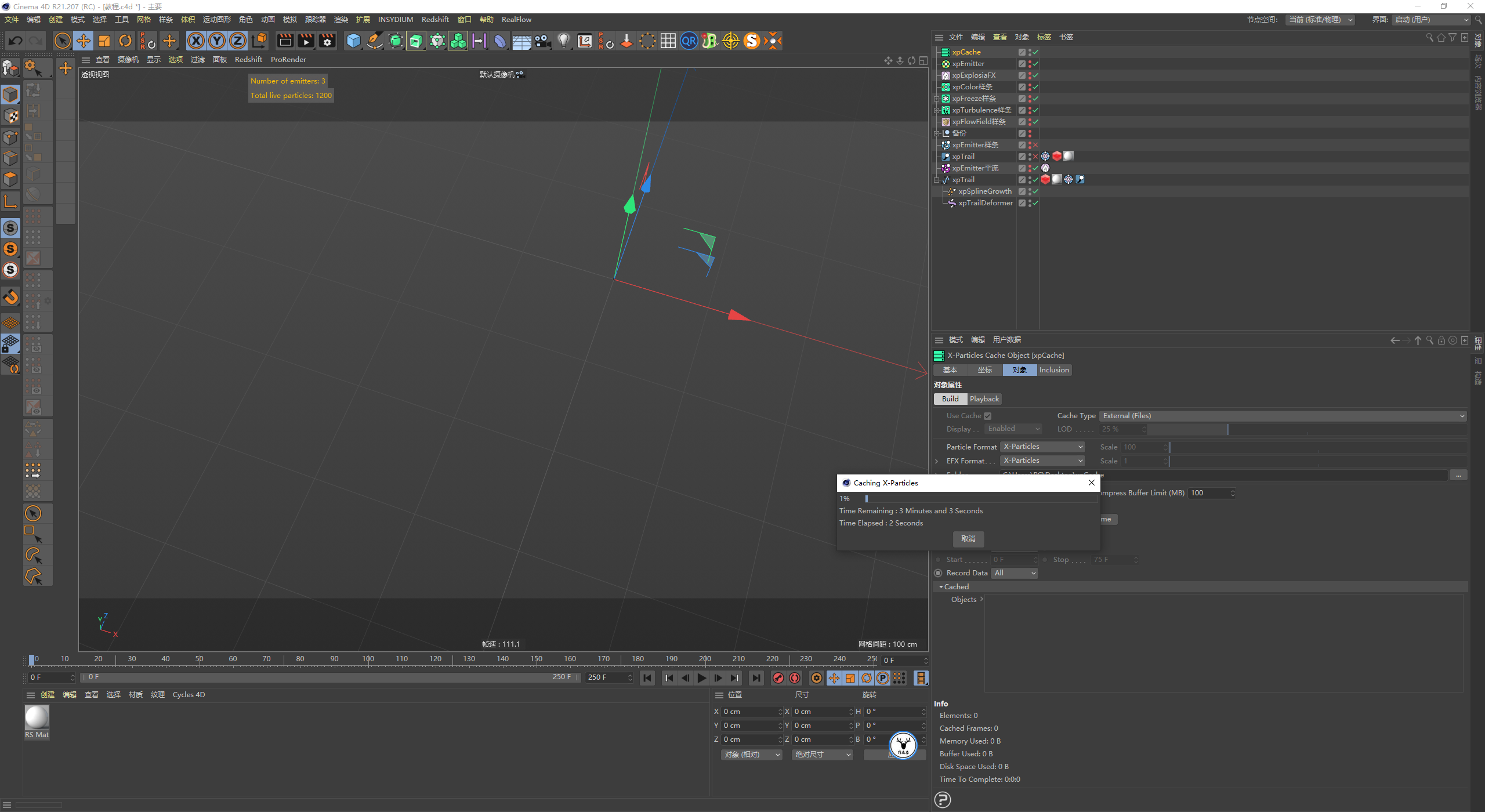
Task: Open render settings clapperboard icon
Action: [327, 41]
